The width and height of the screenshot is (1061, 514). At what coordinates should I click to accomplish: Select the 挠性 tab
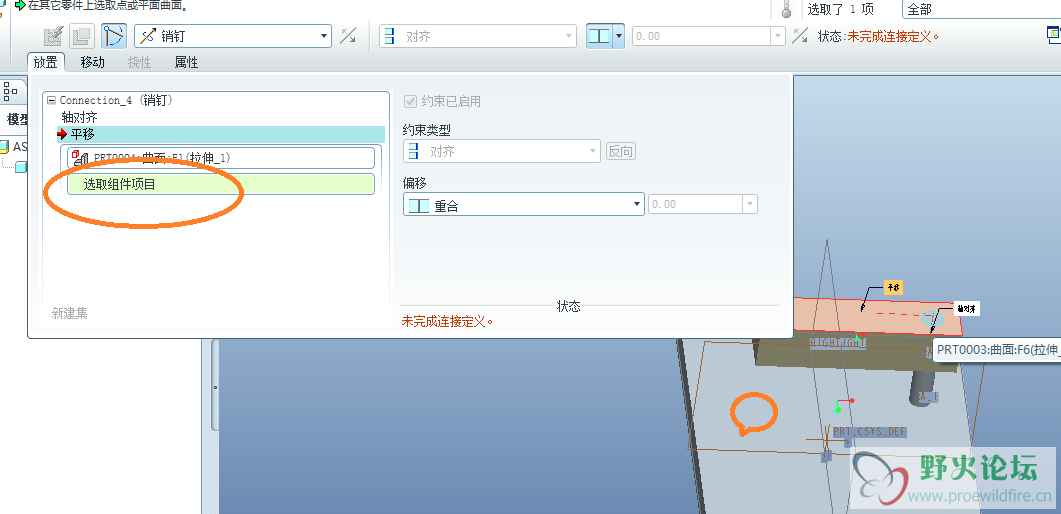click(139, 62)
